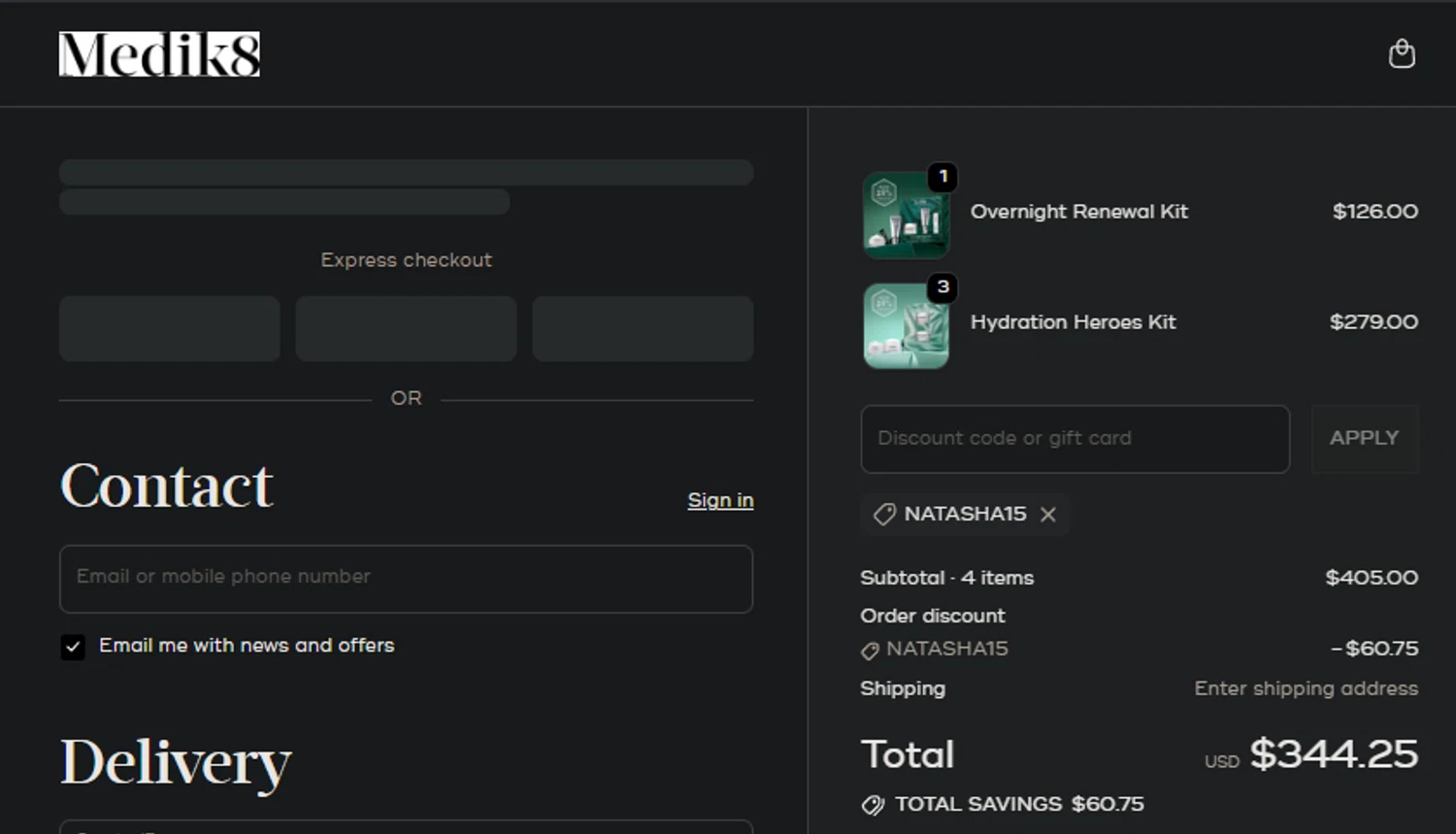The image size is (1456, 834).
Task: Select the first express checkout button placeholder
Action: click(x=170, y=329)
